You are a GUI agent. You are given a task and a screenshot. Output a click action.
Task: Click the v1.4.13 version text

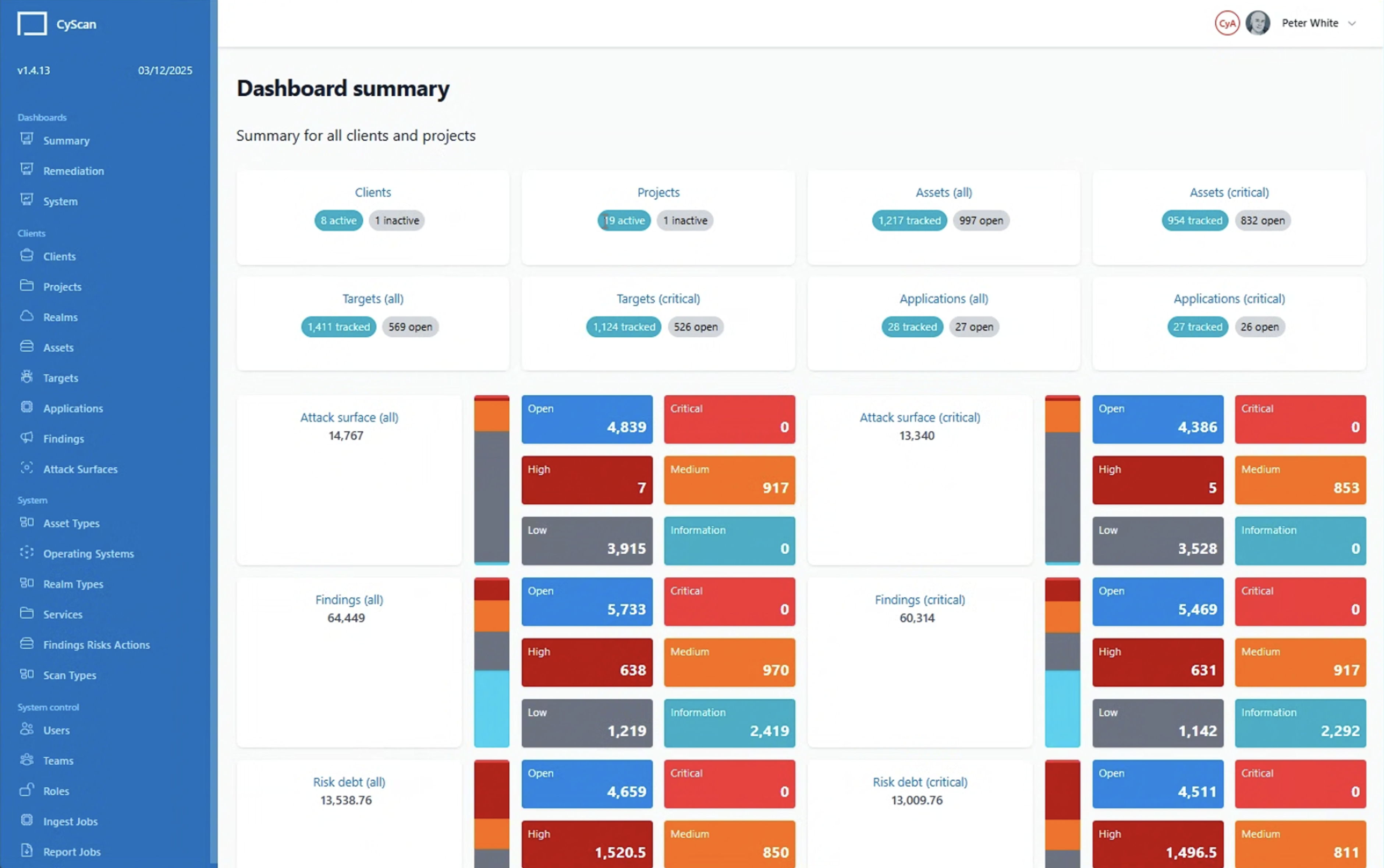click(33, 71)
